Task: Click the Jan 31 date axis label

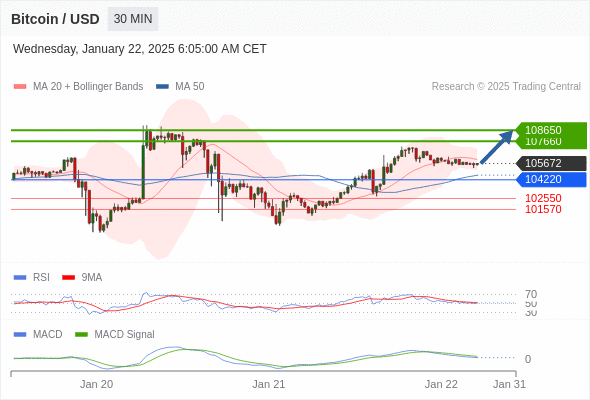Action: (509, 384)
